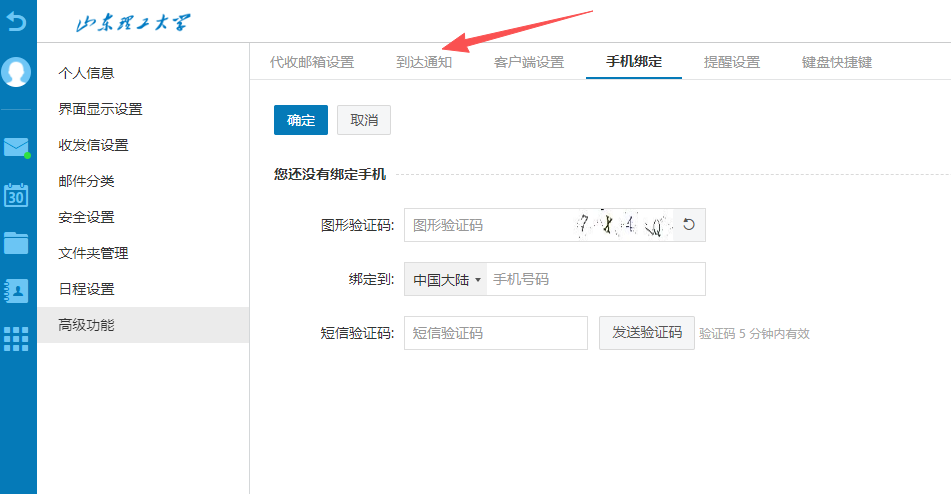
Task: Open the contacts address book icon
Action: [17, 290]
